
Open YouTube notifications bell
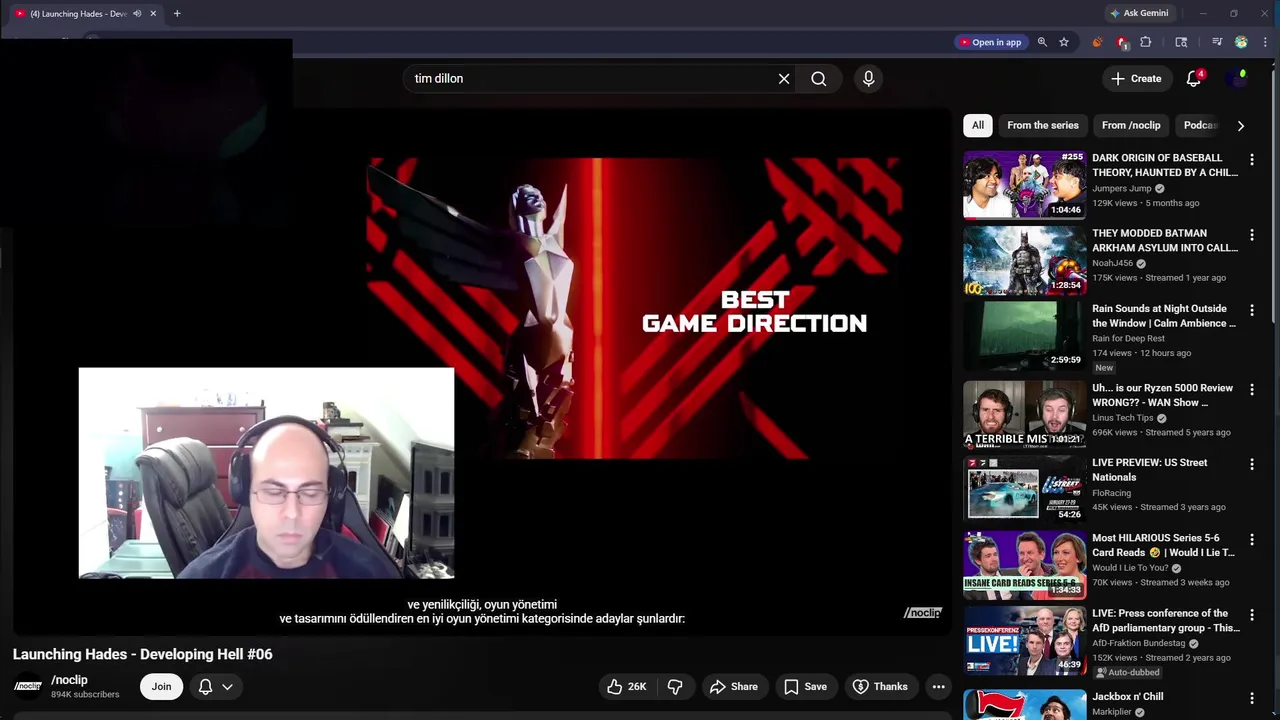[1194, 79]
